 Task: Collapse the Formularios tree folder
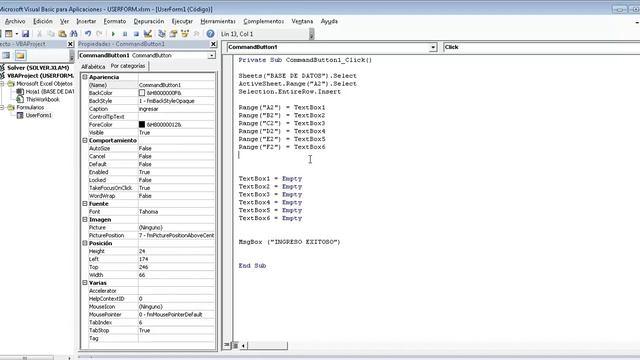[x=2, y=107]
